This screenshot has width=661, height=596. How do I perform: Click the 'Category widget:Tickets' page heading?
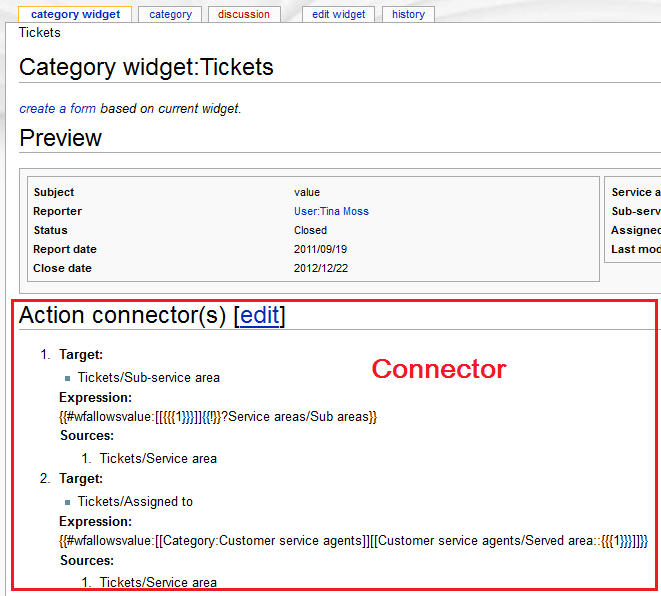(146, 67)
